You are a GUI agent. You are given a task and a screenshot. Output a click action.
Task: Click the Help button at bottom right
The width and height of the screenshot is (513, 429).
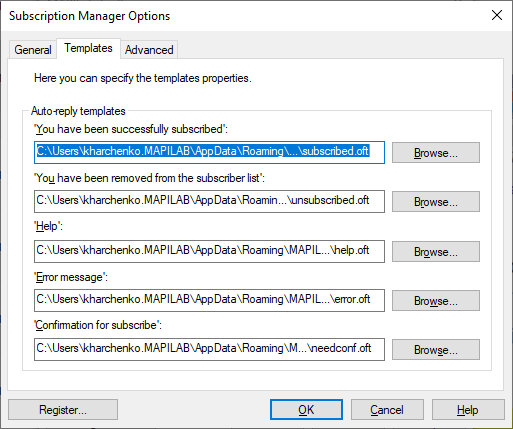[468, 410]
